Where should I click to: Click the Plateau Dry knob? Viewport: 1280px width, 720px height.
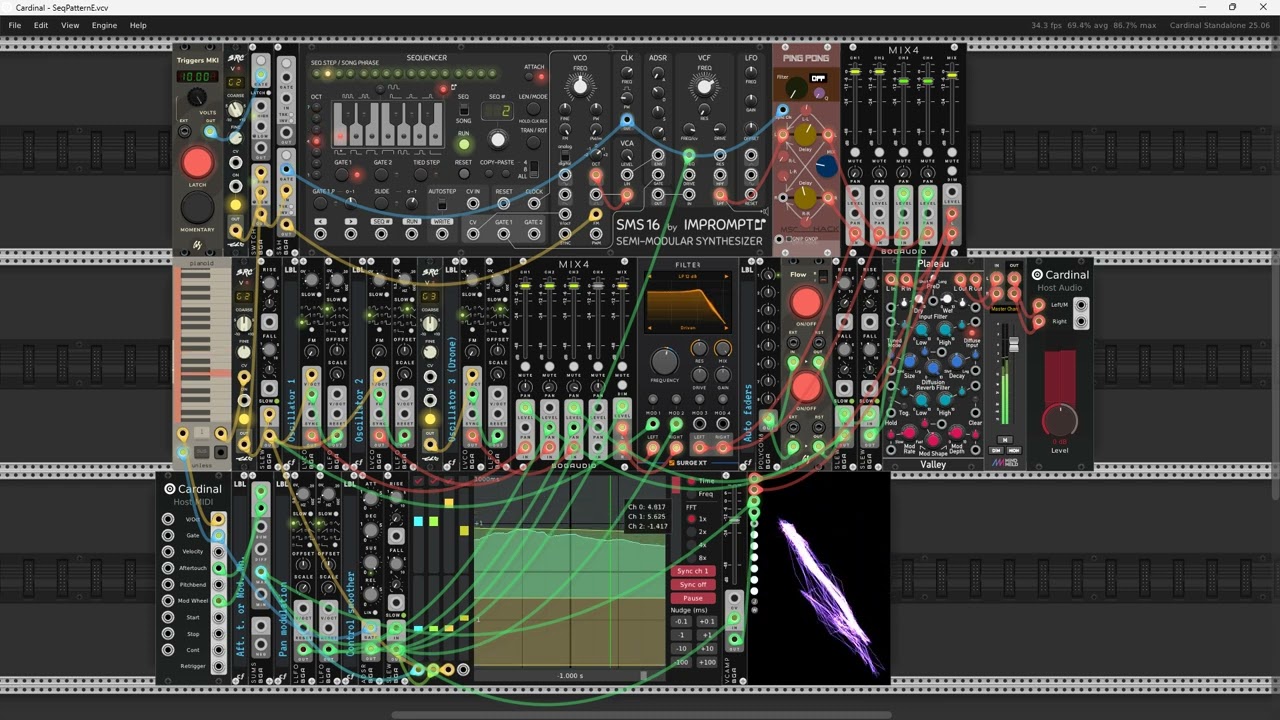click(x=919, y=298)
